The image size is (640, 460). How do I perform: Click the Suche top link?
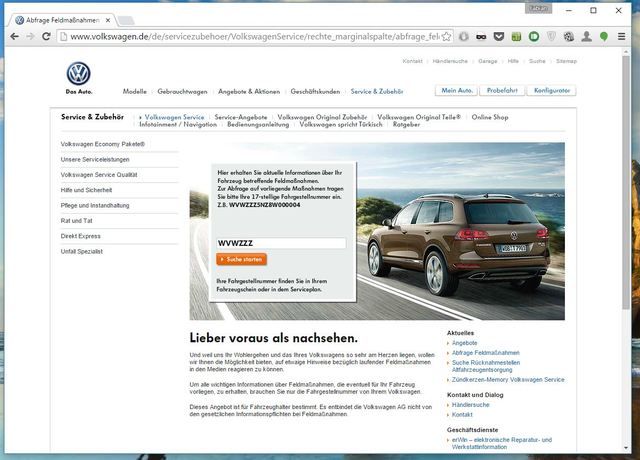point(537,61)
